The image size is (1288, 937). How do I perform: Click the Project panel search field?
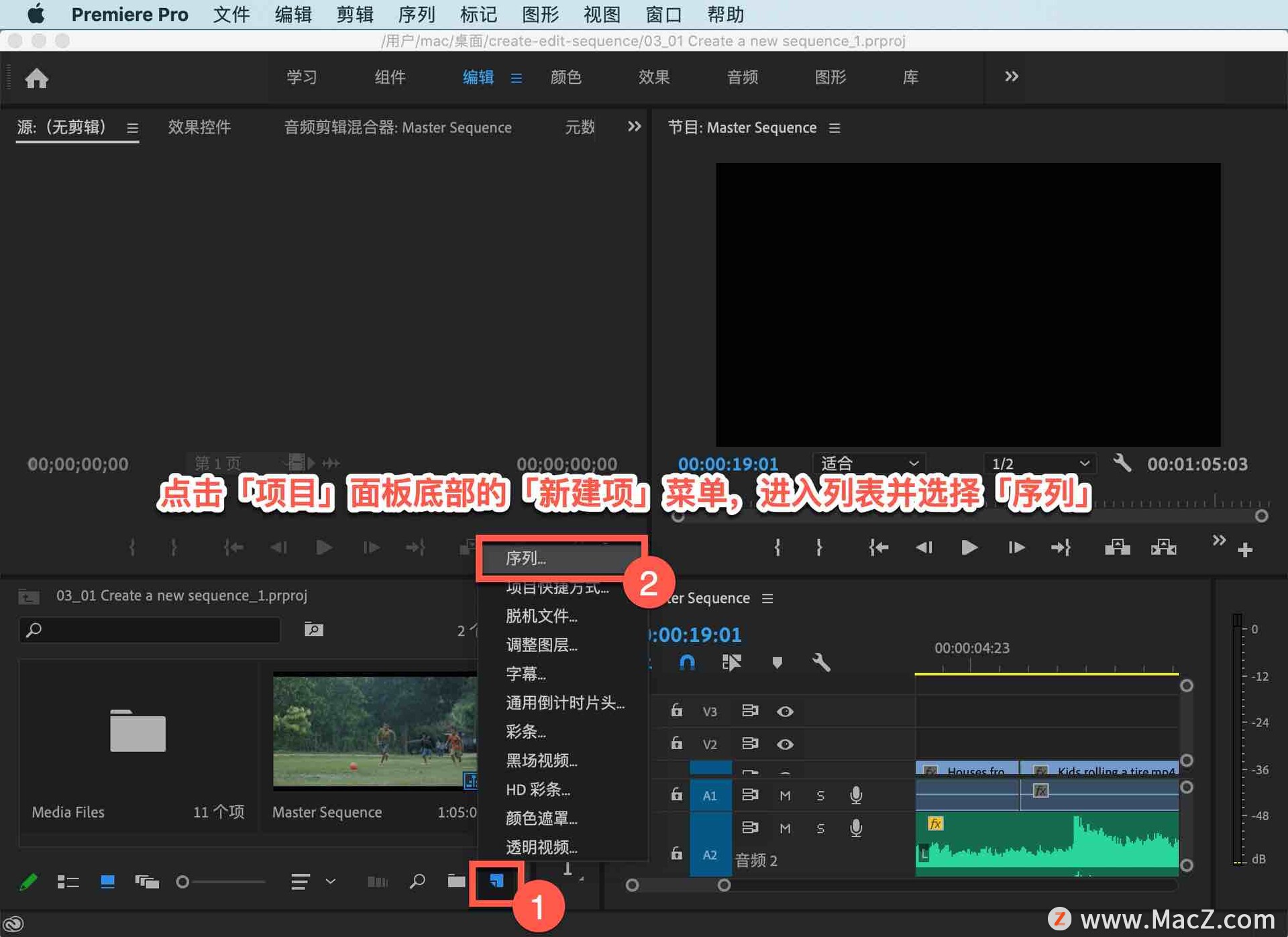[150, 629]
